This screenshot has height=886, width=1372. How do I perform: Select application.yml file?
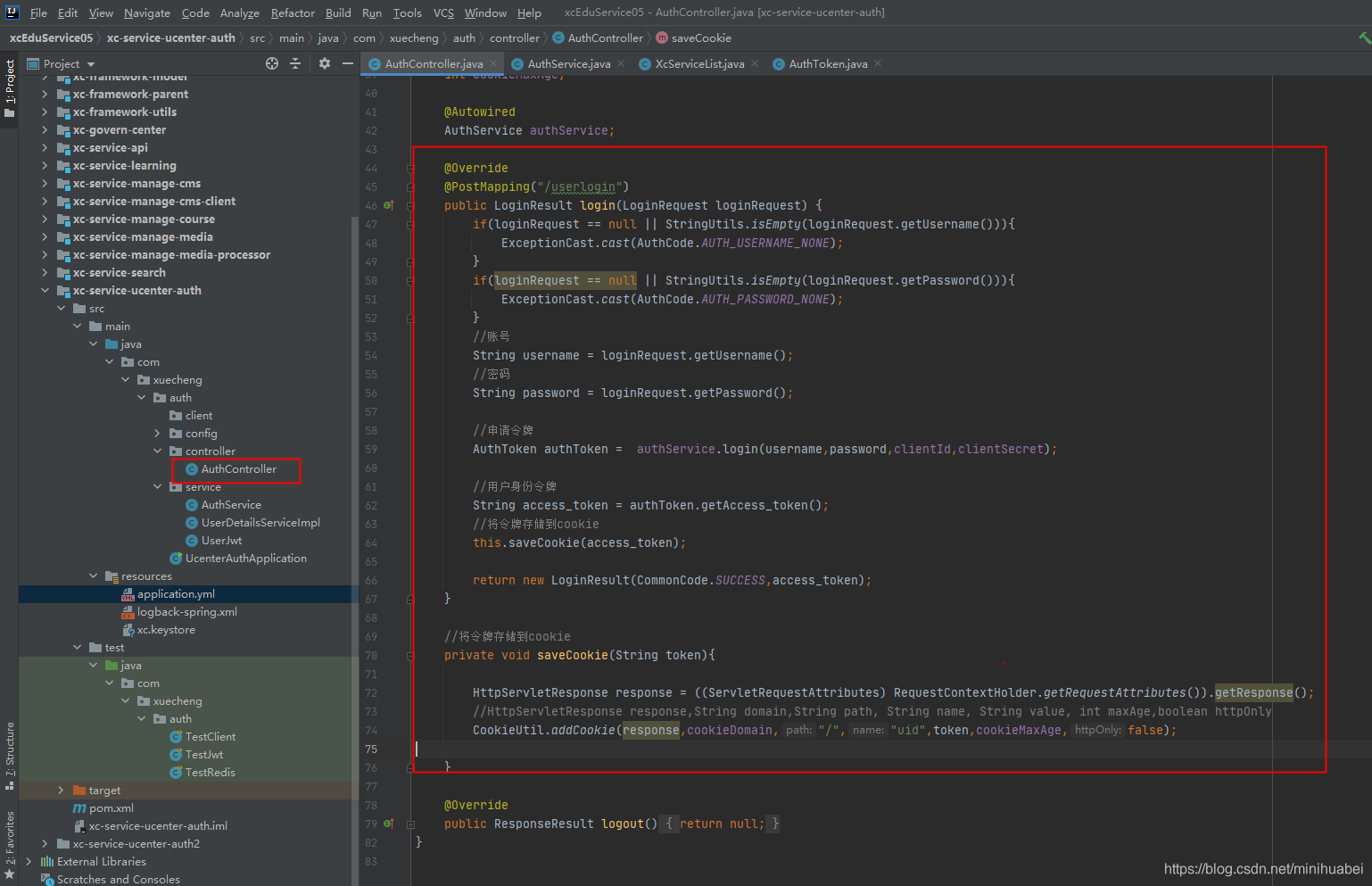tap(176, 593)
